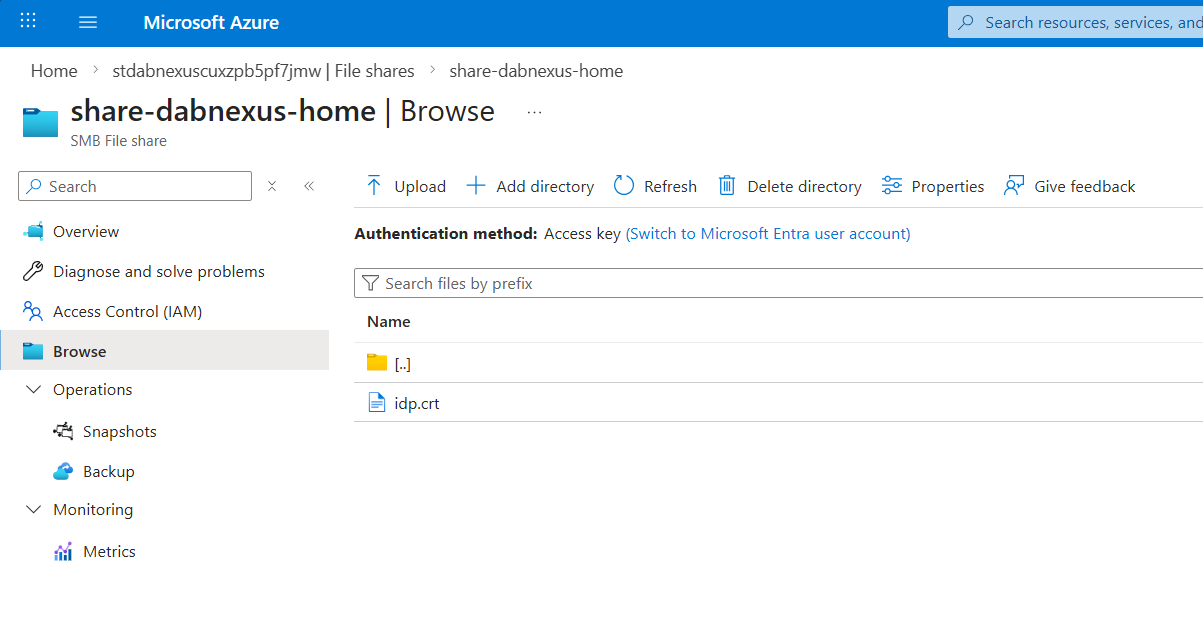Open the Azure app launcher grid icon
The height and width of the screenshot is (632, 1203).
pos(28,22)
